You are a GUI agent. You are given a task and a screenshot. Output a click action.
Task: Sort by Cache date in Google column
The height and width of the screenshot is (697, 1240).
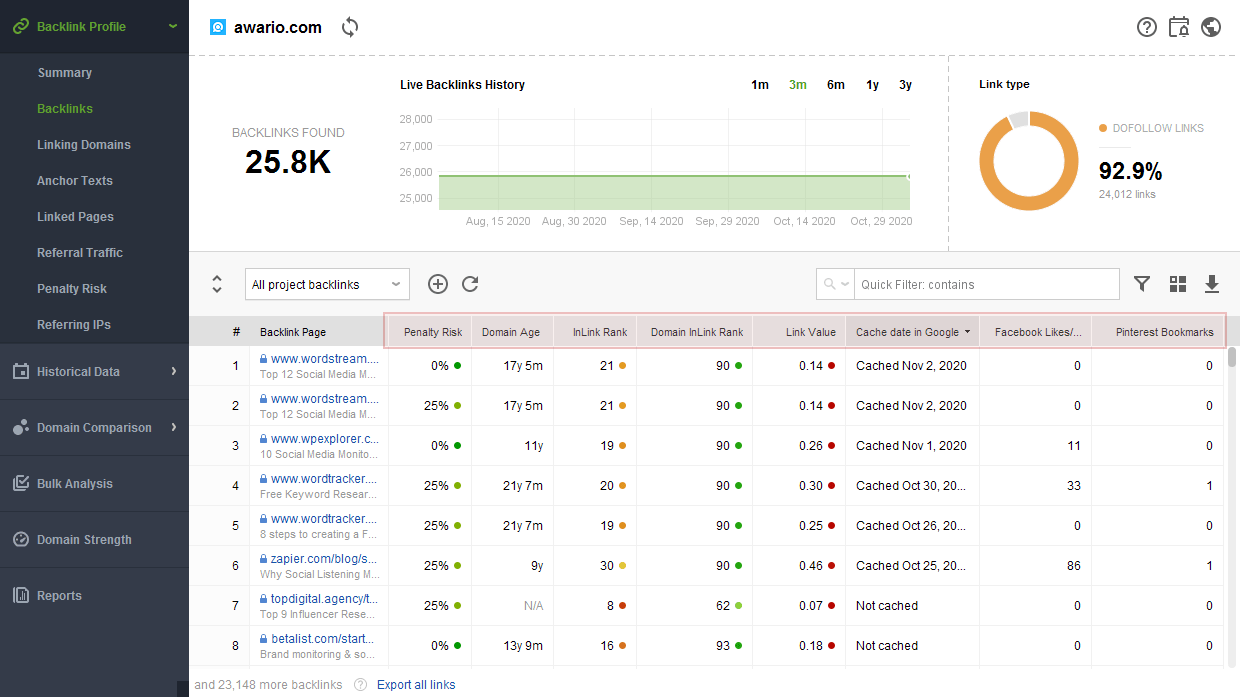(x=912, y=332)
